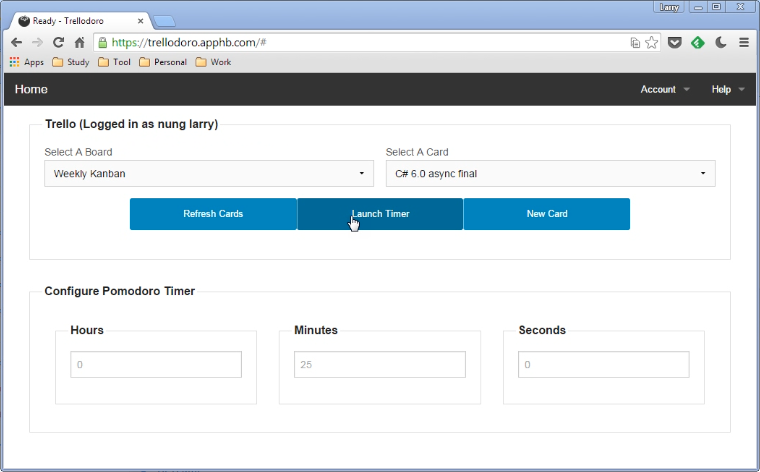Viewport: 760px width, 472px height.
Task: Open the Study bookmarks folder
Action: [x=71, y=62]
